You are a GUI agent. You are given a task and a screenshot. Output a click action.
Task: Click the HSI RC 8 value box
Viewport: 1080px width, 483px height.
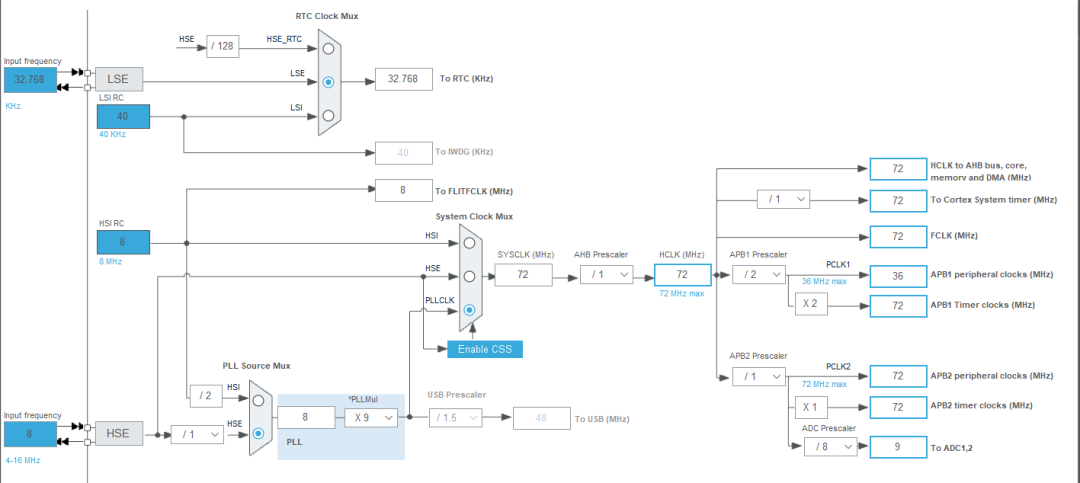pos(123,243)
